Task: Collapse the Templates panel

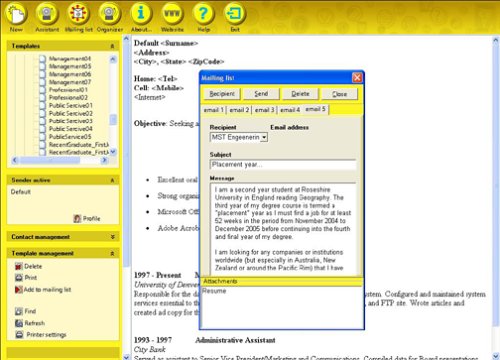Action: click(112, 46)
